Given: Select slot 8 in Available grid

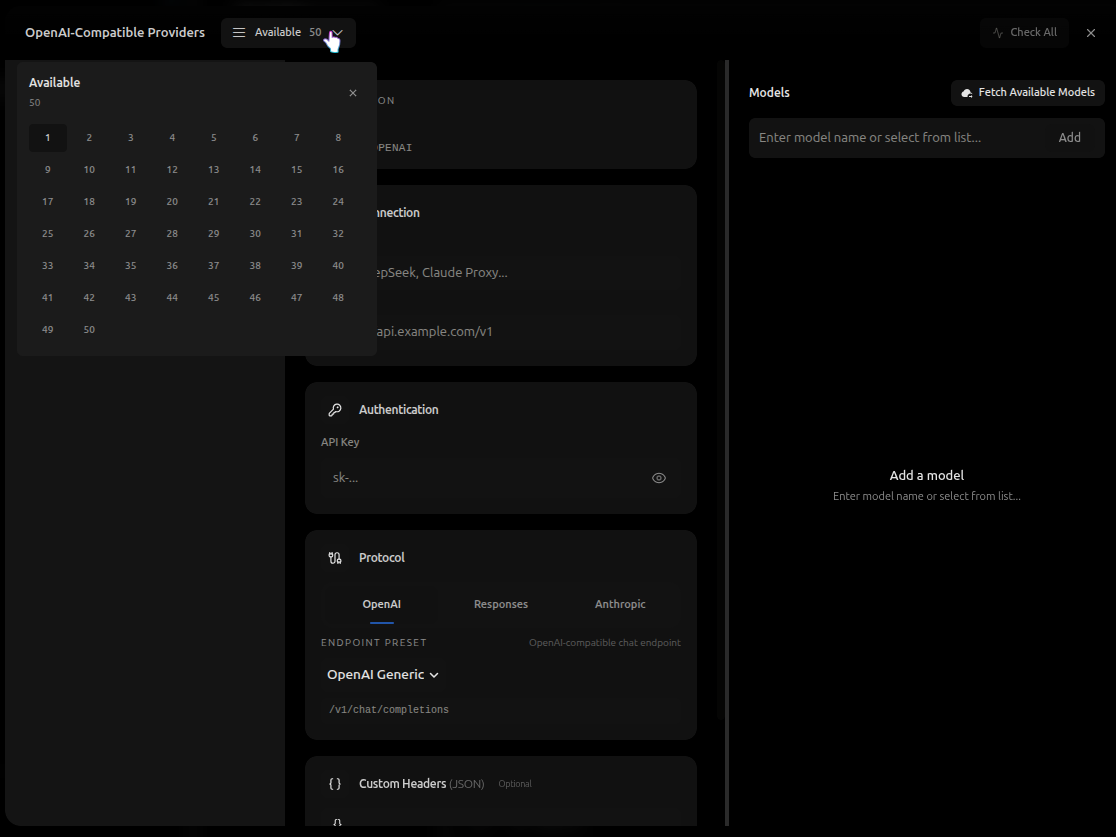Looking at the screenshot, I should (x=338, y=138).
